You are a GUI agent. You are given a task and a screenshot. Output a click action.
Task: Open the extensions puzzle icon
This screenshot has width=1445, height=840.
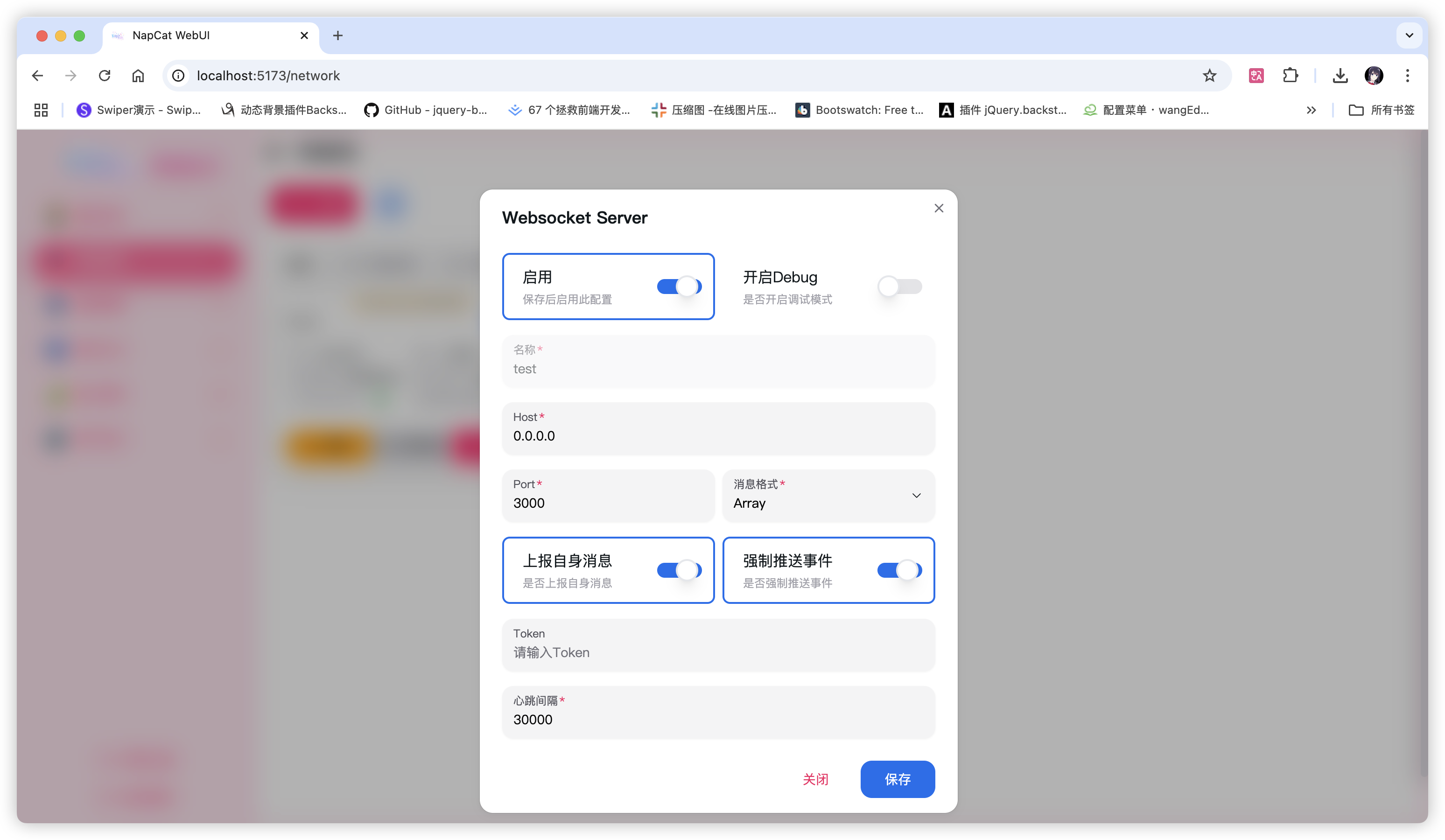tap(1290, 76)
